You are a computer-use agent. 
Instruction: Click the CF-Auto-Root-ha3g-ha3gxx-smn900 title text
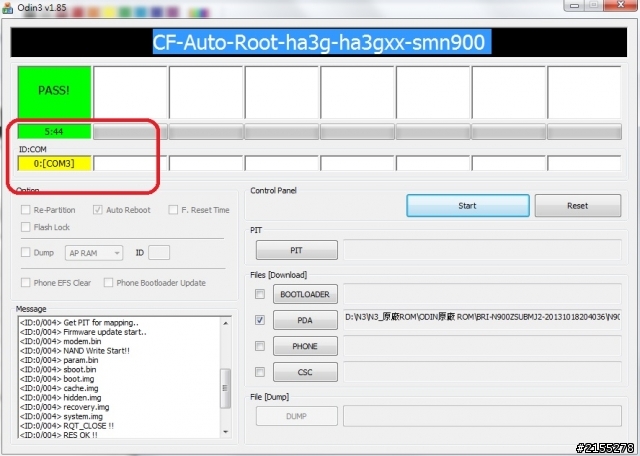pos(318,42)
